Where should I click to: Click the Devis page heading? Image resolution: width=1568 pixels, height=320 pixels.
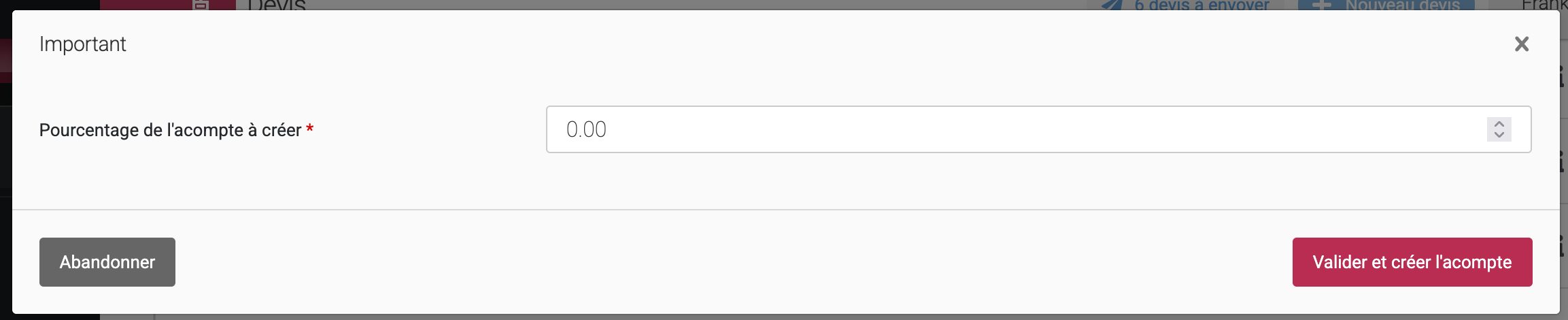[277, 5]
